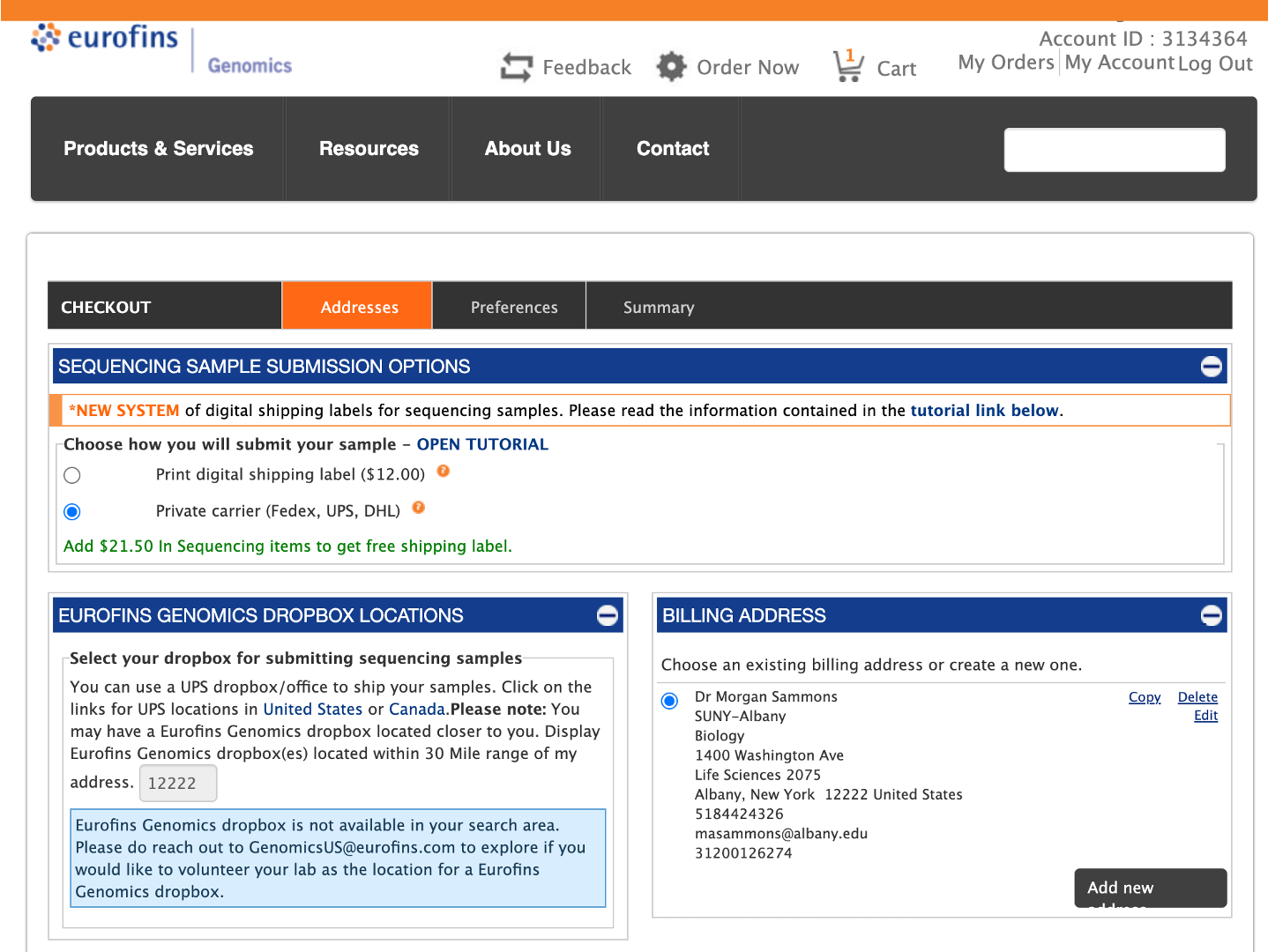This screenshot has height=952, width=1268.
Task: Click the phone number 5184424326
Action: (739, 814)
